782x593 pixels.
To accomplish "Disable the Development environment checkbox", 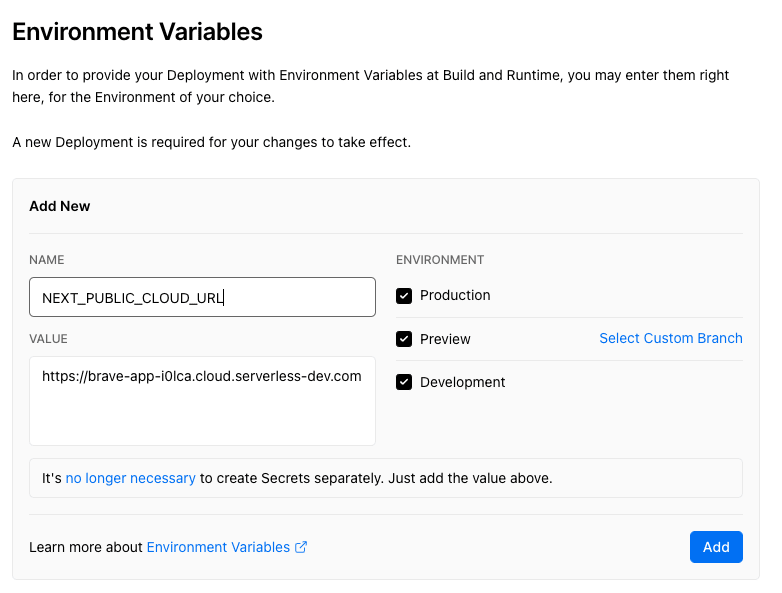I will tap(404, 382).
